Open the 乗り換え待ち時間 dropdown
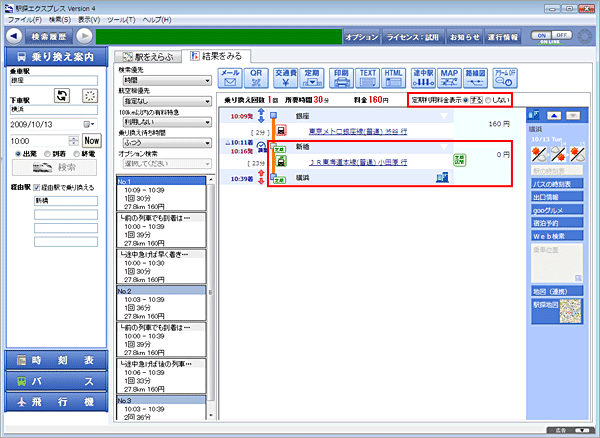Screen dimensions: 600x438 tap(164, 144)
